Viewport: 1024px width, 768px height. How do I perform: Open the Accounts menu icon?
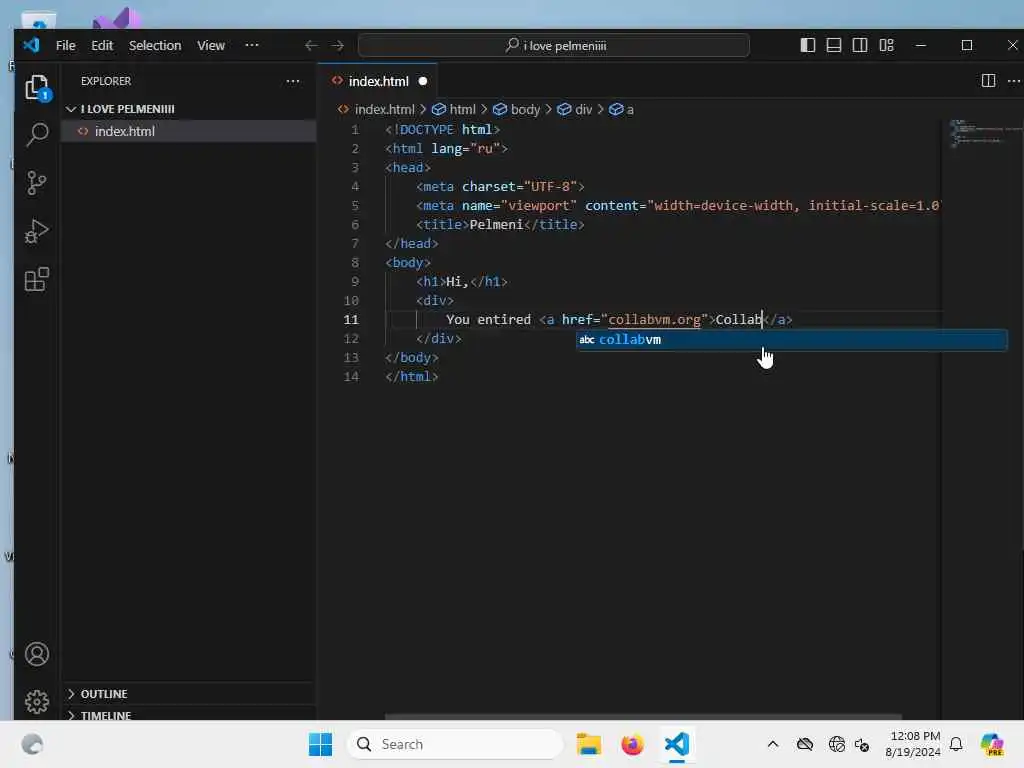37,654
